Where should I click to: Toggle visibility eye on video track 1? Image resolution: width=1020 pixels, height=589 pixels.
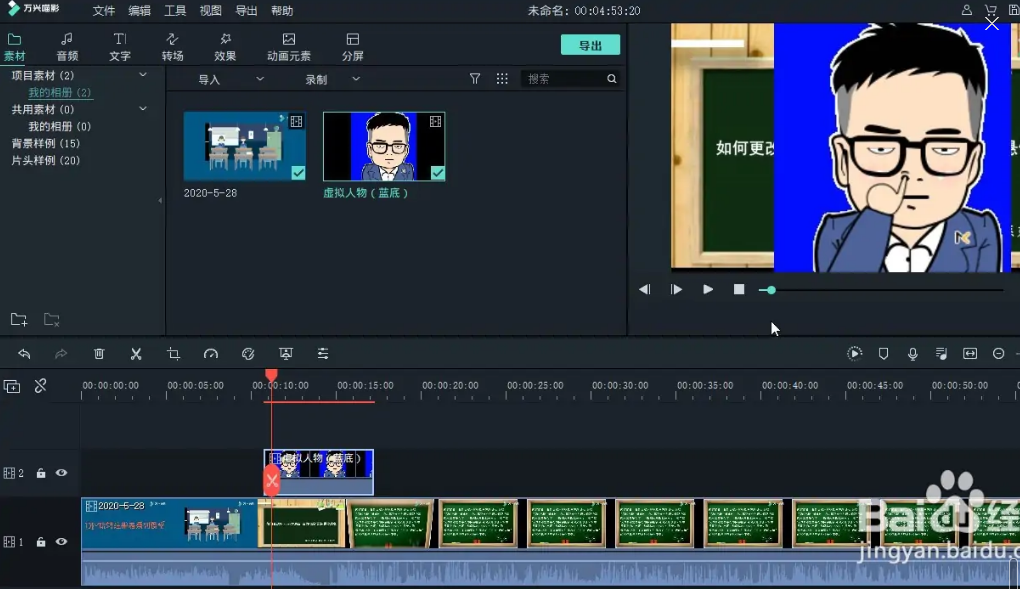[61, 542]
